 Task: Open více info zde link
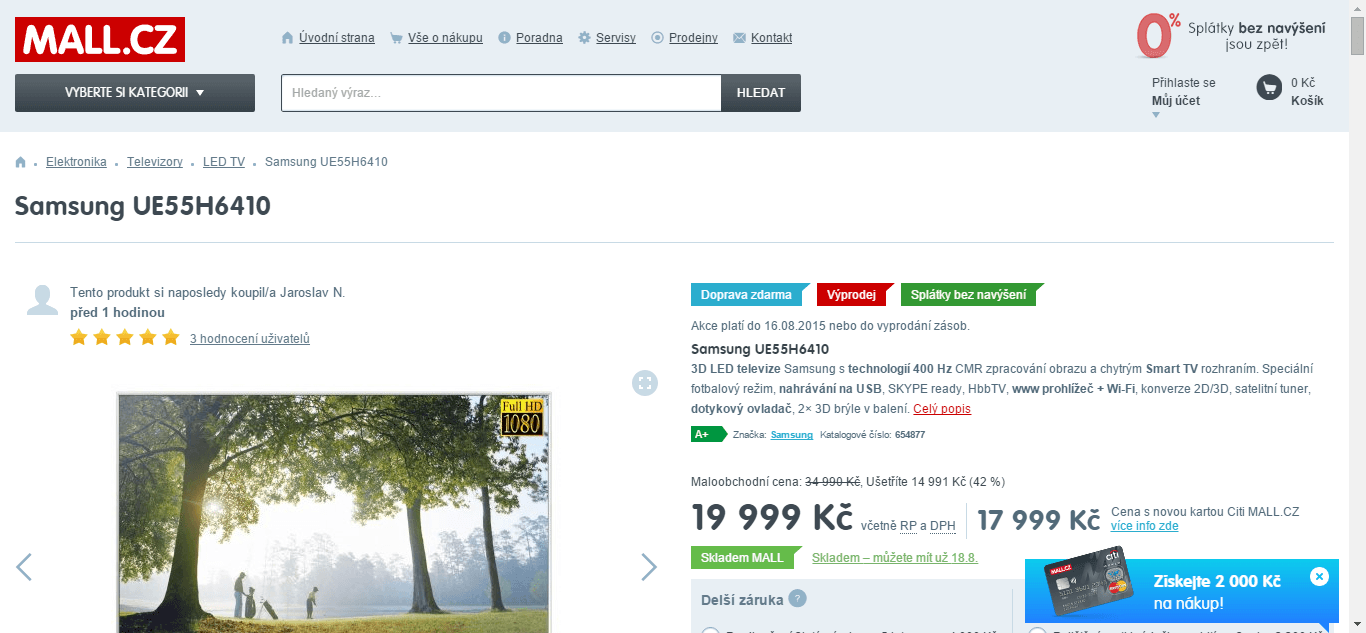pyautogui.click(x=1144, y=526)
